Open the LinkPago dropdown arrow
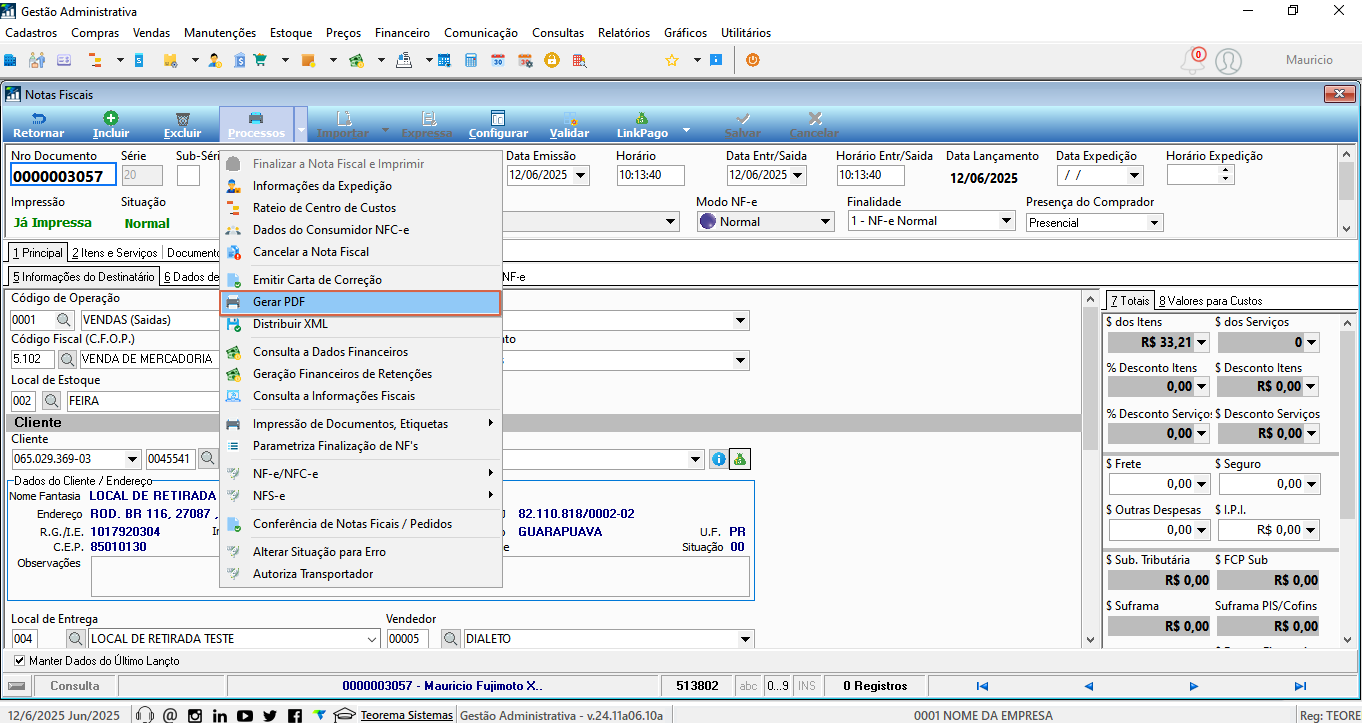Screen dimensions: 1362x723 pyautogui.click(x=686, y=130)
